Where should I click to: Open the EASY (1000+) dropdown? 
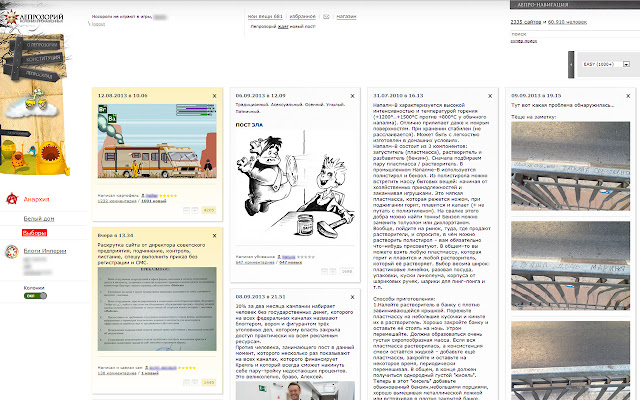click(x=607, y=64)
